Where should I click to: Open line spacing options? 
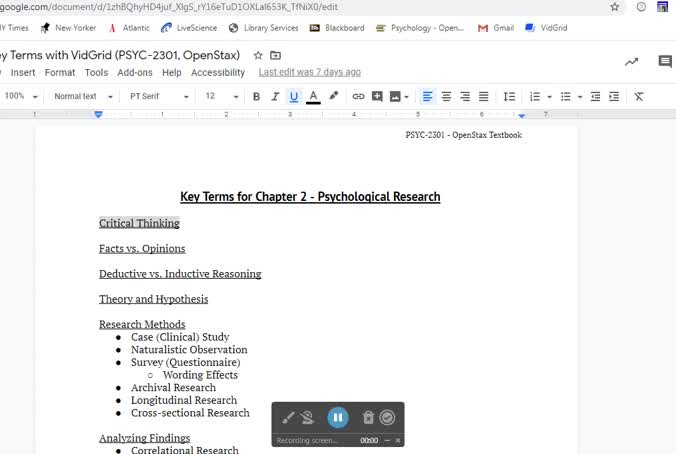click(509, 96)
